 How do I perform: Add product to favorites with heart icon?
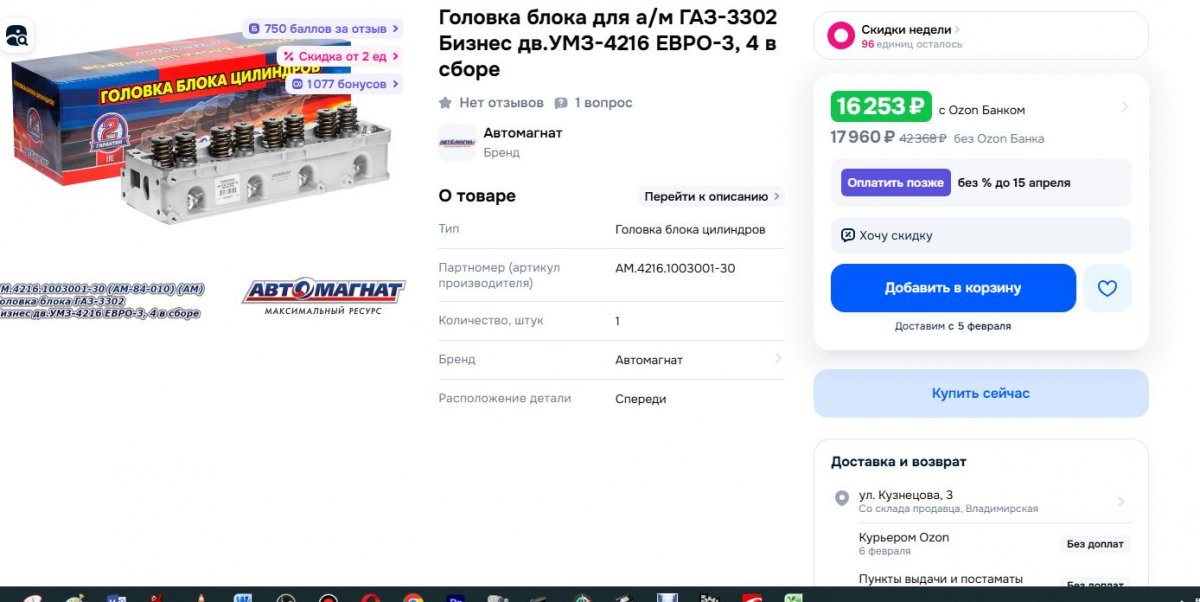coord(1107,288)
